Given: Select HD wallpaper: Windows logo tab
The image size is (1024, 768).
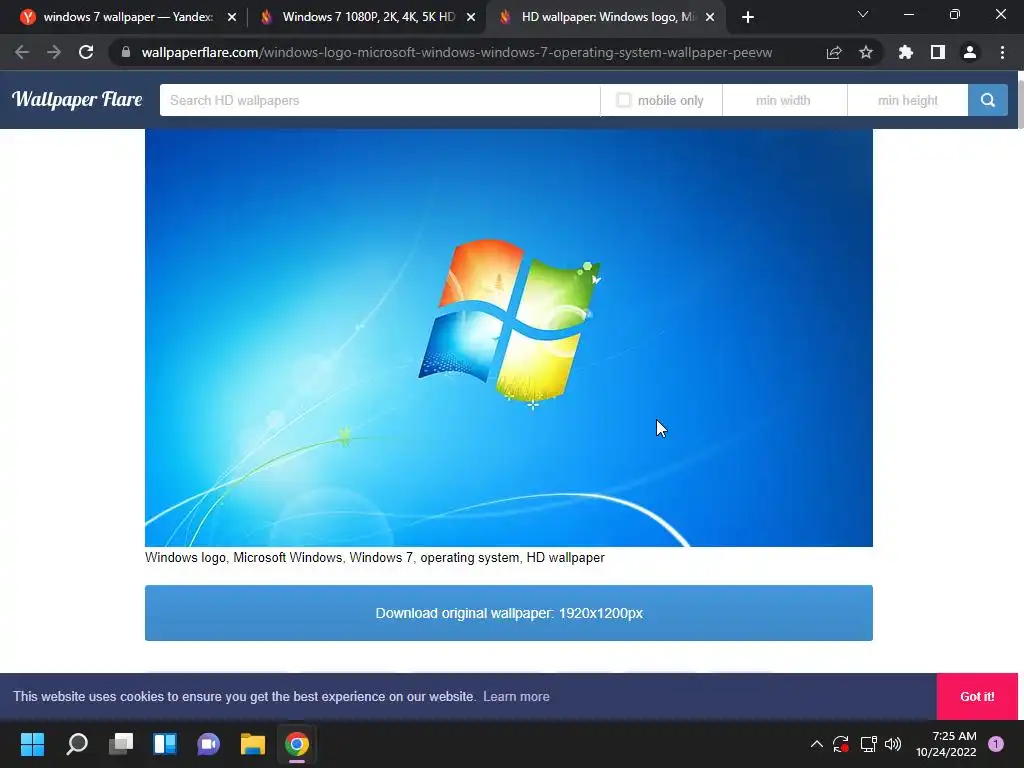Looking at the screenshot, I should tap(609, 17).
